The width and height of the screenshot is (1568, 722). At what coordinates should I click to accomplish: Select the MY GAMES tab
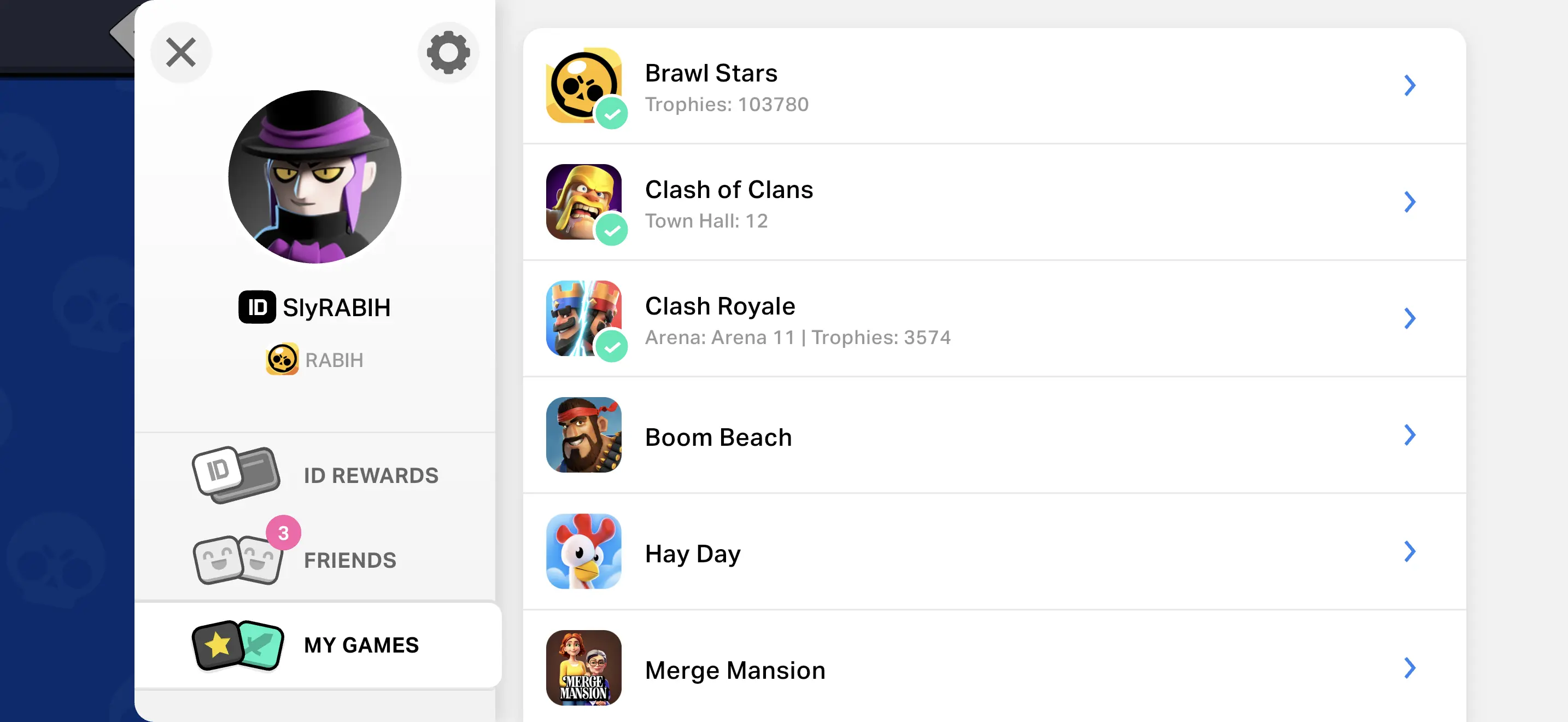pyautogui.click(x=318, y=644)
